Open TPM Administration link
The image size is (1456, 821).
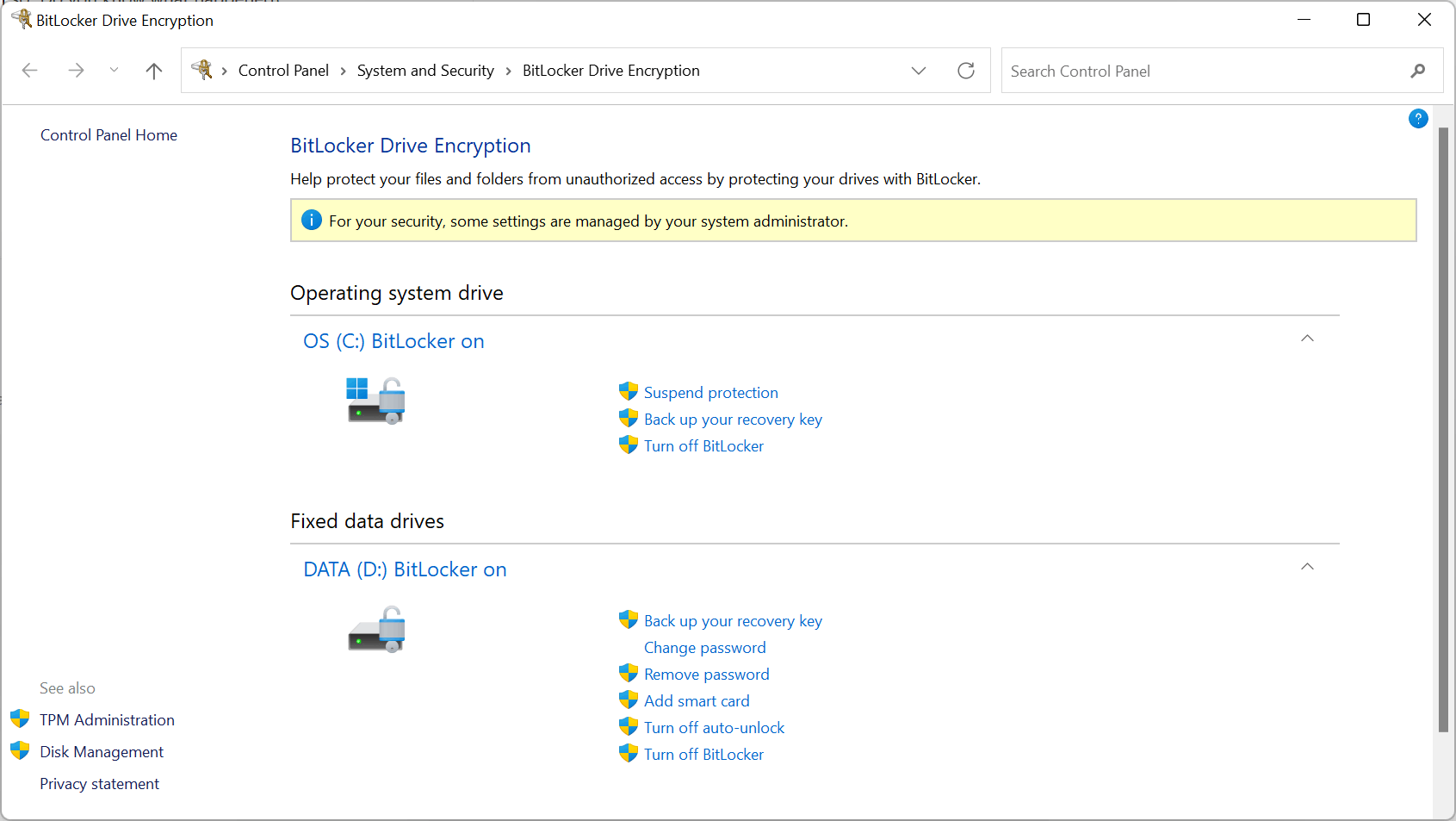107,720
